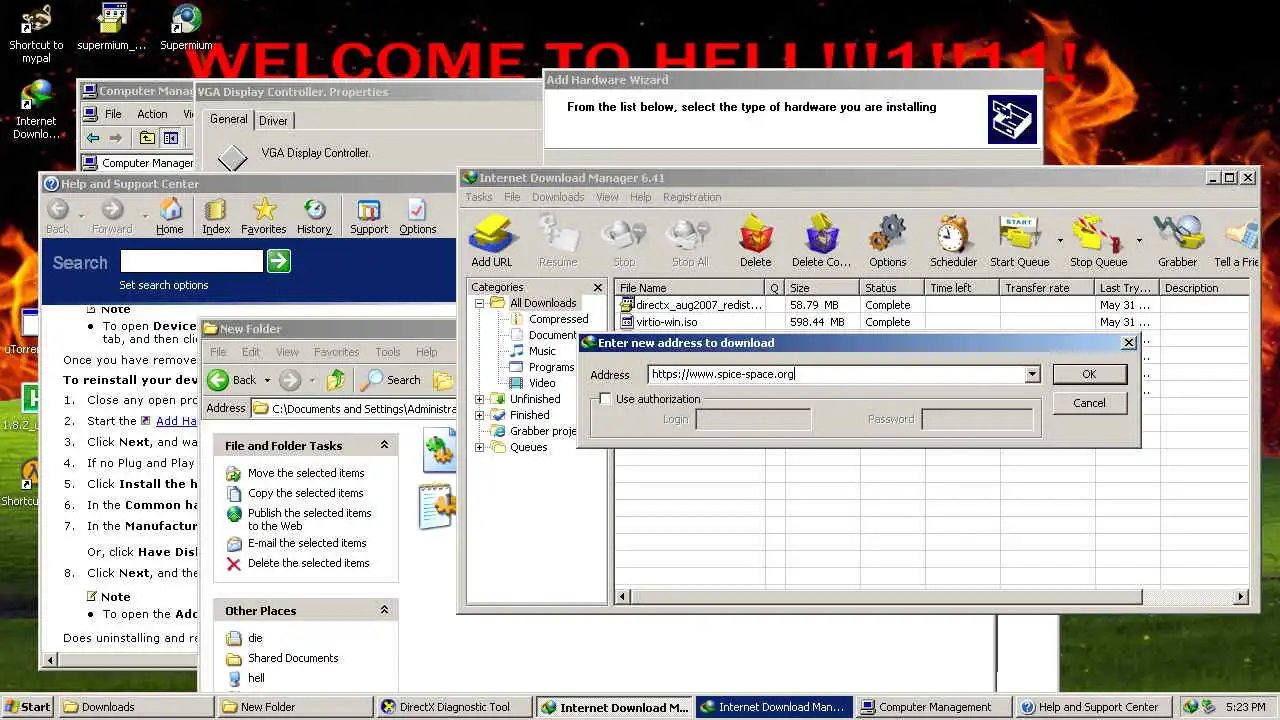Click Back arrow in New Folder window
Viewport: 1280px width, 720px height.
232,380
